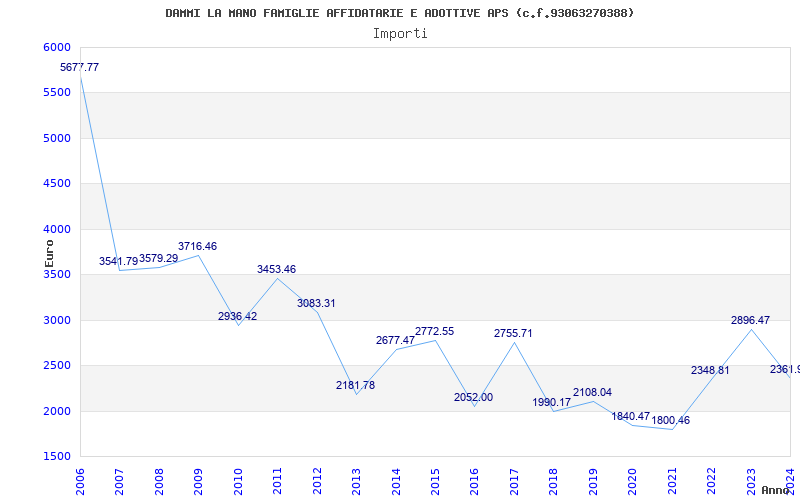Select the 3541.79 data label
The image size is (800, 500).
118,261
